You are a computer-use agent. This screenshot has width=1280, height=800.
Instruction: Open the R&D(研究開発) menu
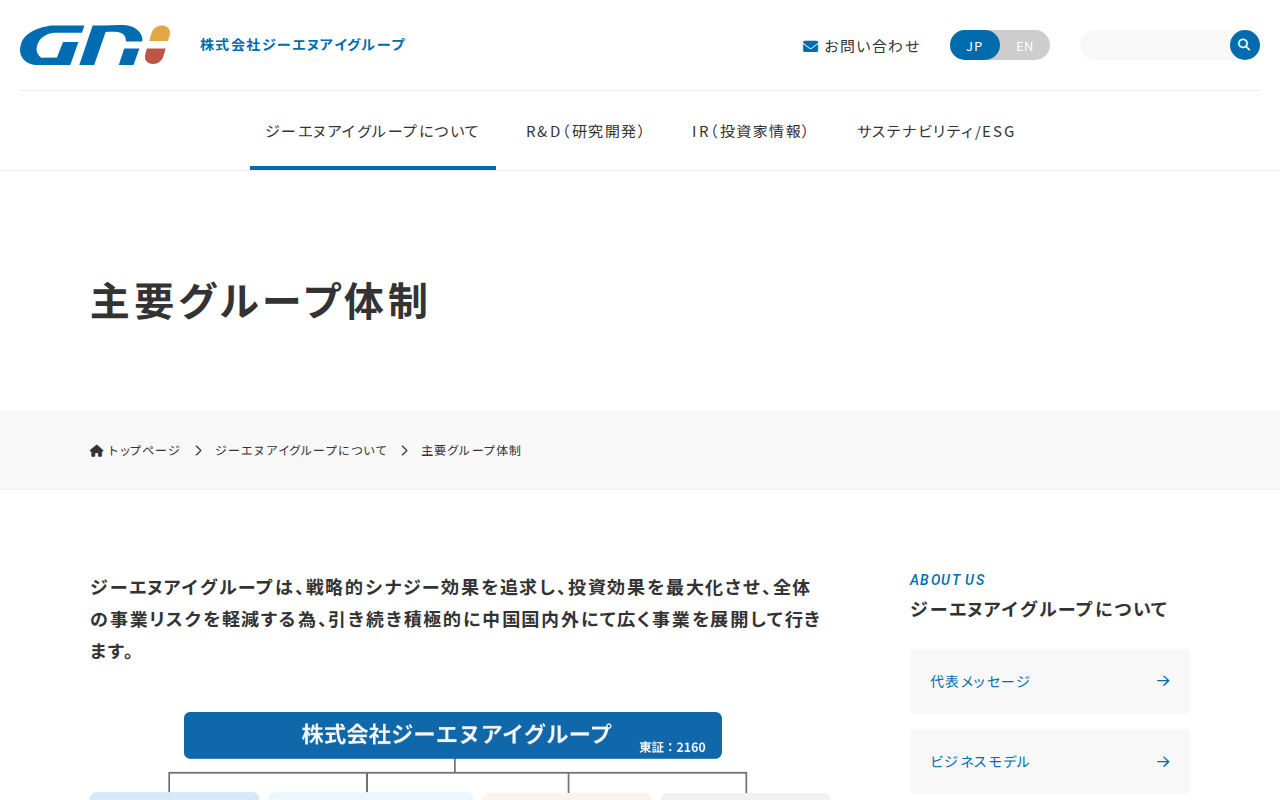(585, 131)
